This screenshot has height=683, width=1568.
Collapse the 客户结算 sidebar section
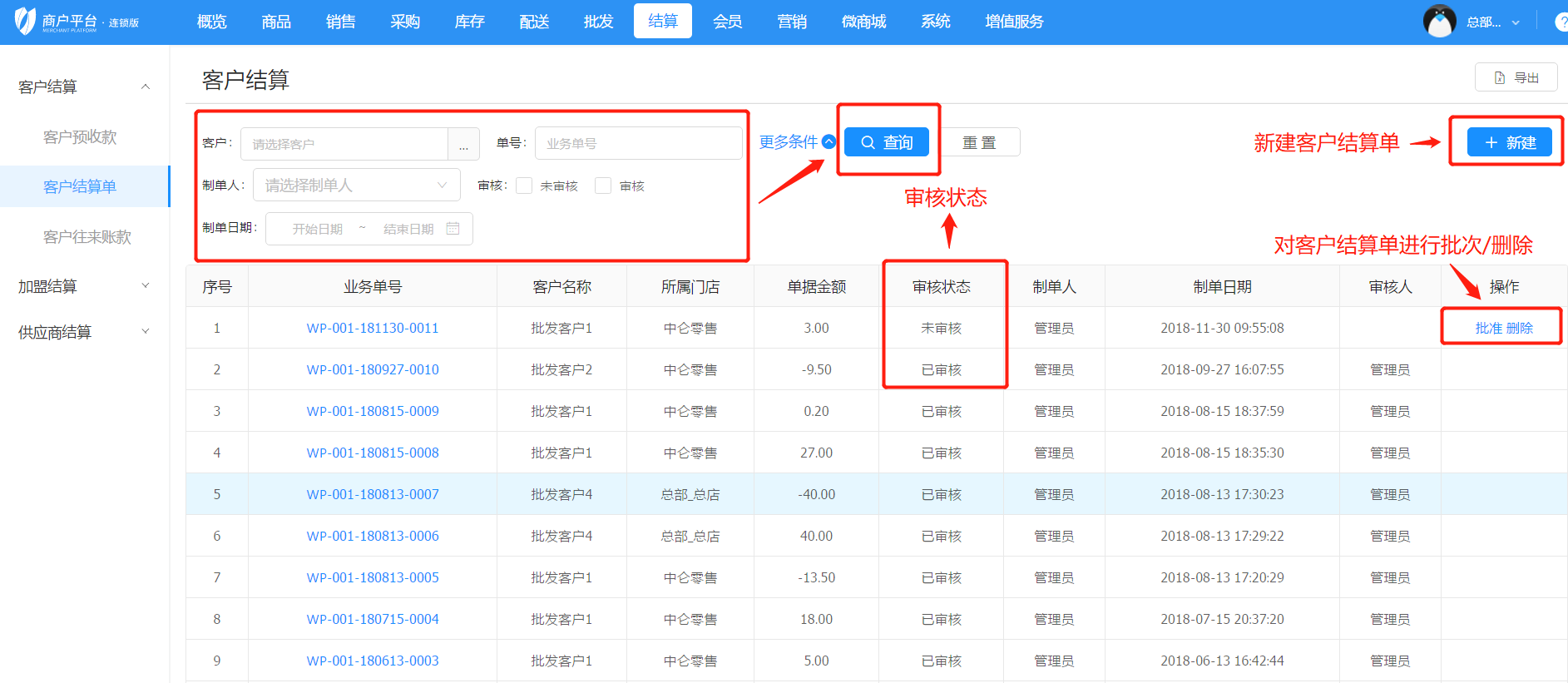[x=83, y=87]
